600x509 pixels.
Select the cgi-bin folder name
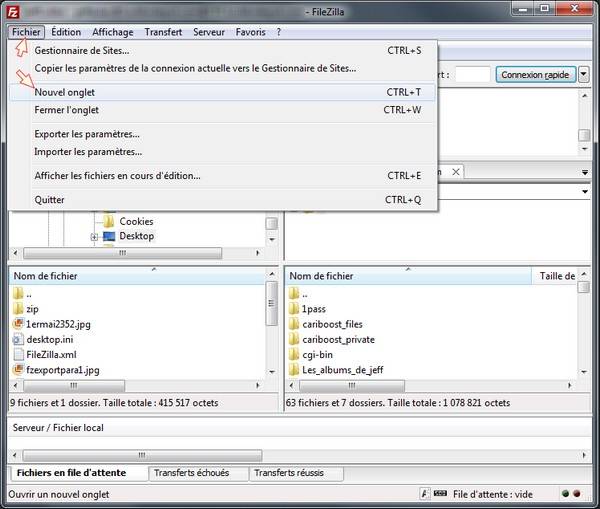(x=317, y=354)
